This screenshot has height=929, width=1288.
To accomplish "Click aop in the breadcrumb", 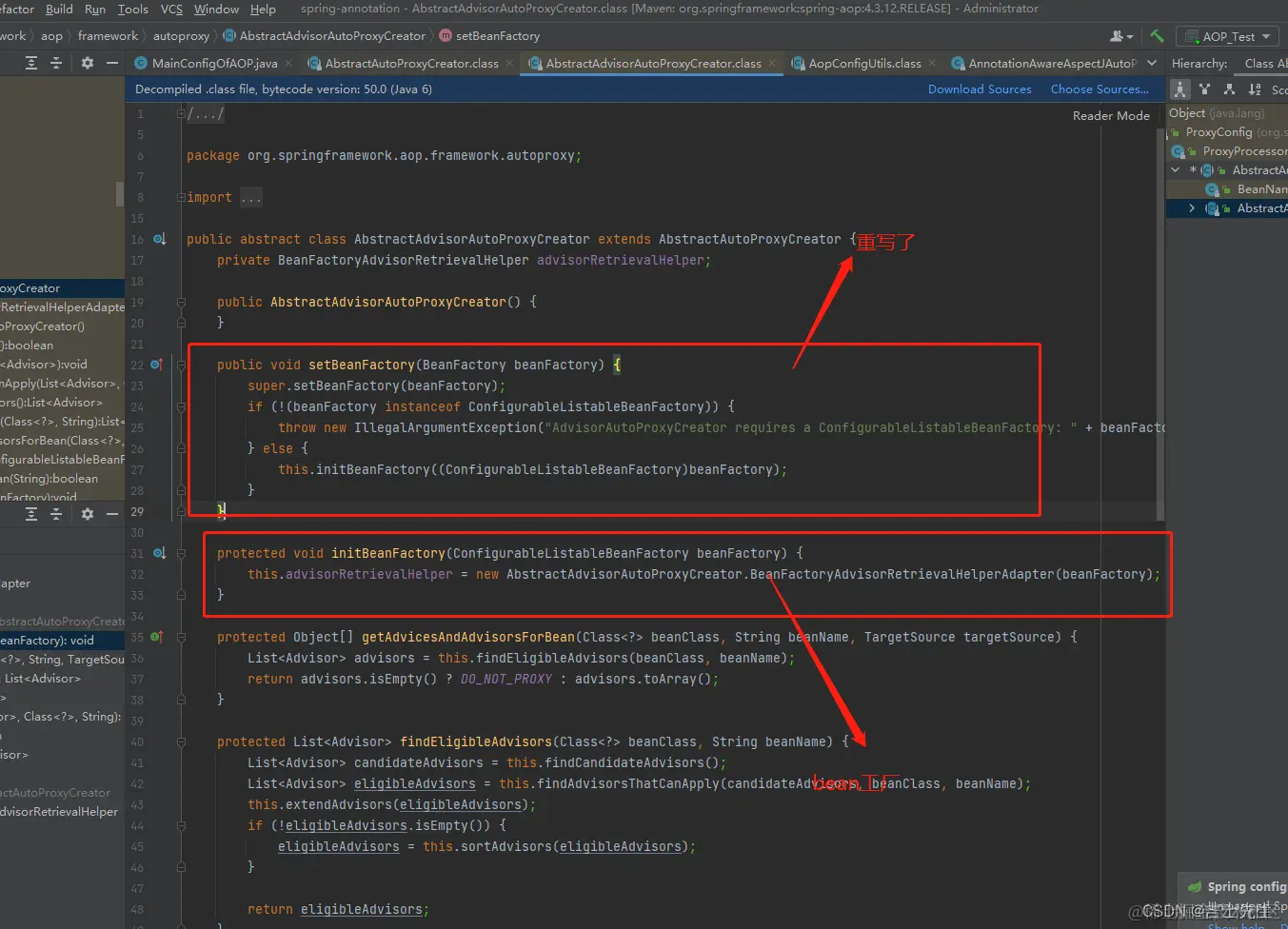I will tap(51, 36).
